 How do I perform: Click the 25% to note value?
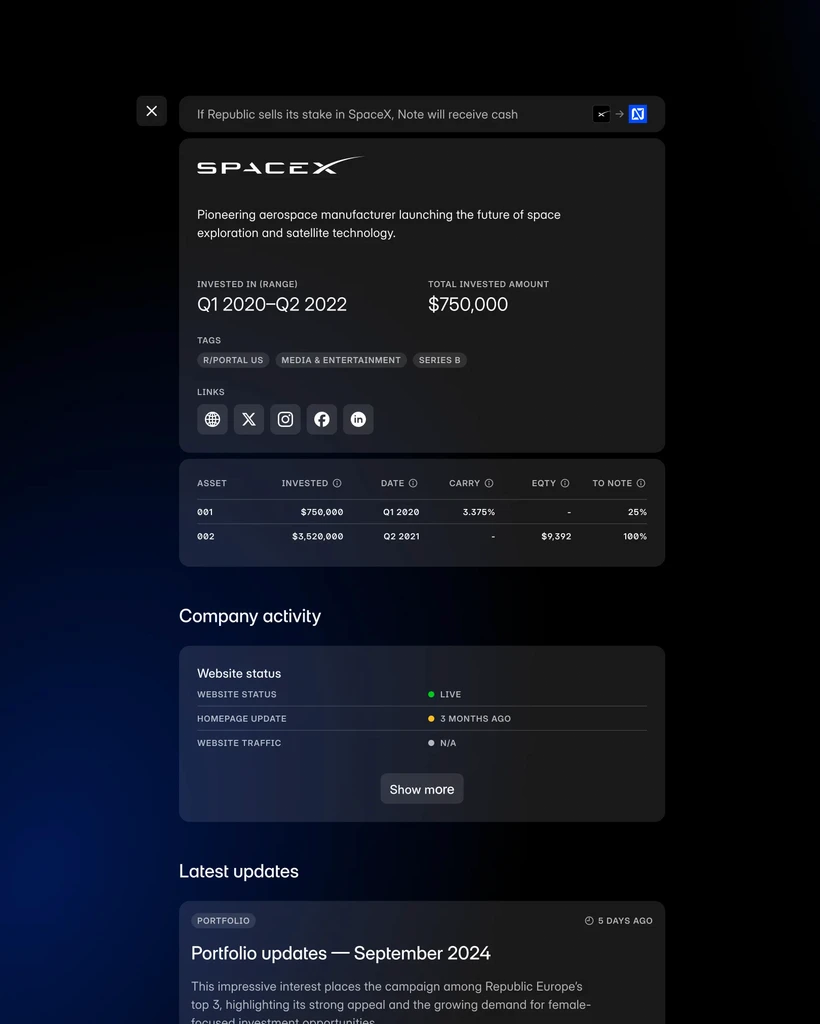click(637, 512)
